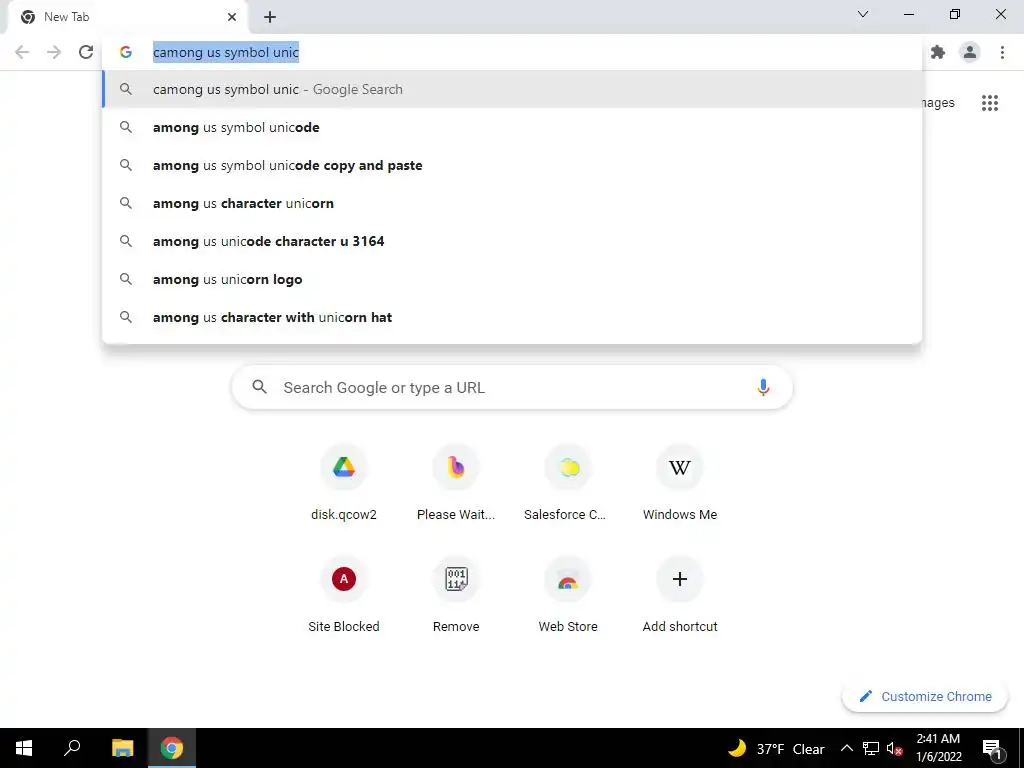Open the muted volume tray icon
This screenshot has height=768, width=1024.
(x=895, y=748)
